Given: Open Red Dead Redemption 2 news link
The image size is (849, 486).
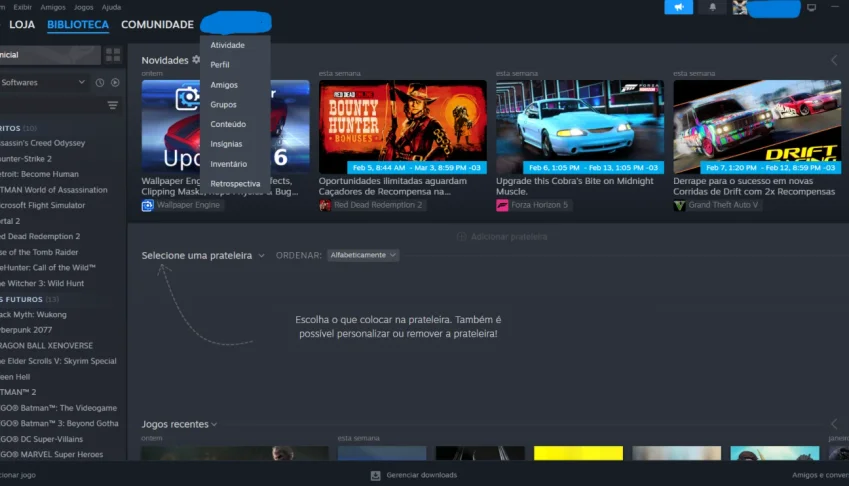Looking at the screenshot, I should click(x=377, y=205).
